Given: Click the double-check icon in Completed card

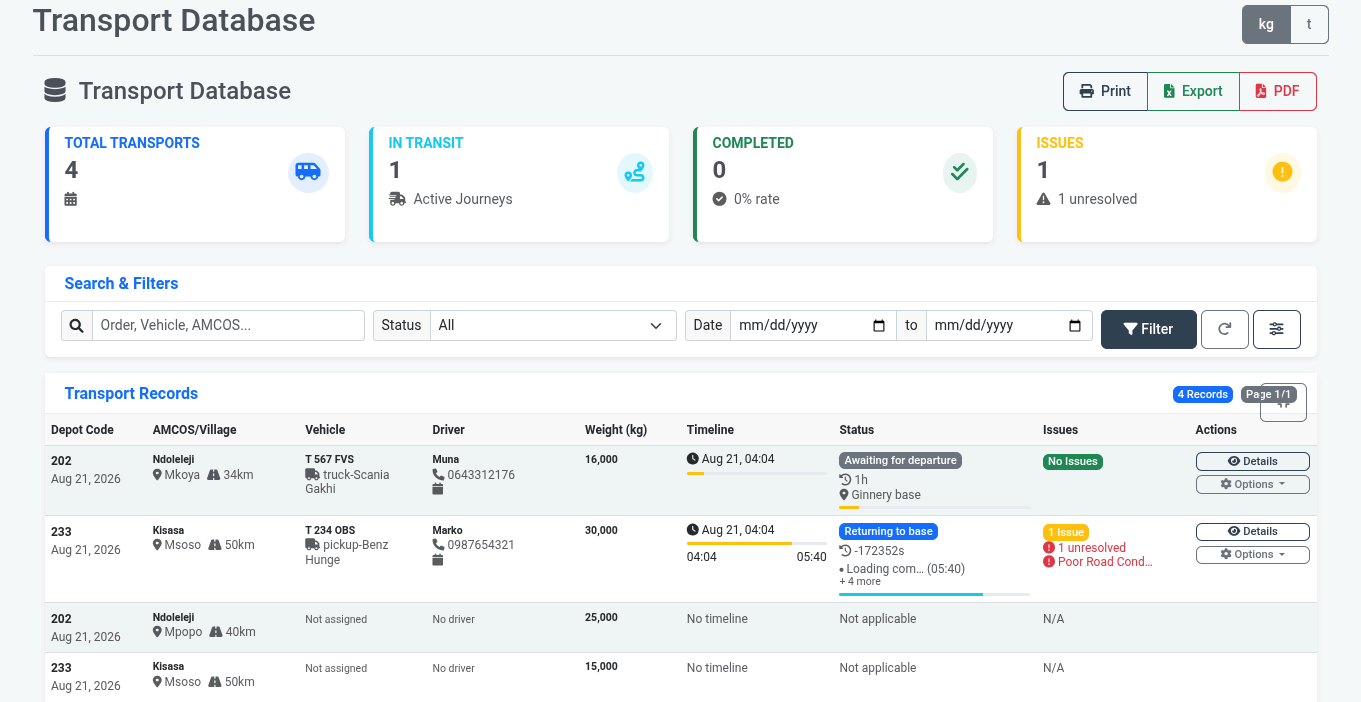Looking at the screenshot, I should 960,173.
